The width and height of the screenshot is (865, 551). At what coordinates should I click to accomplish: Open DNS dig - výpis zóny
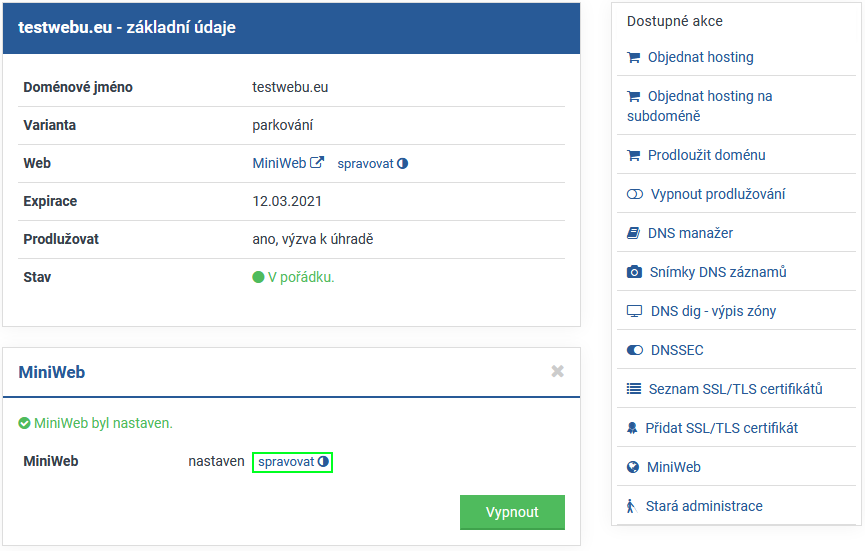tap(713, 311)
